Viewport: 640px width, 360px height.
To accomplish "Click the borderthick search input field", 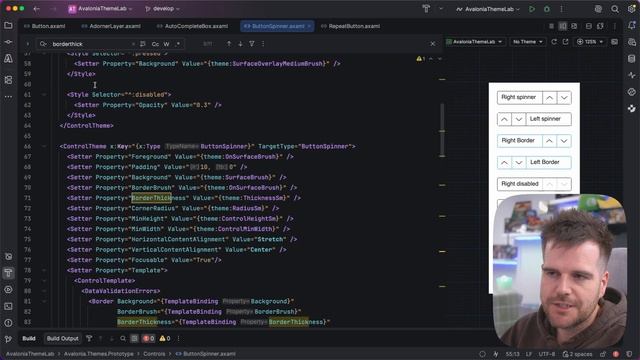I will click(x=90, y=44).
